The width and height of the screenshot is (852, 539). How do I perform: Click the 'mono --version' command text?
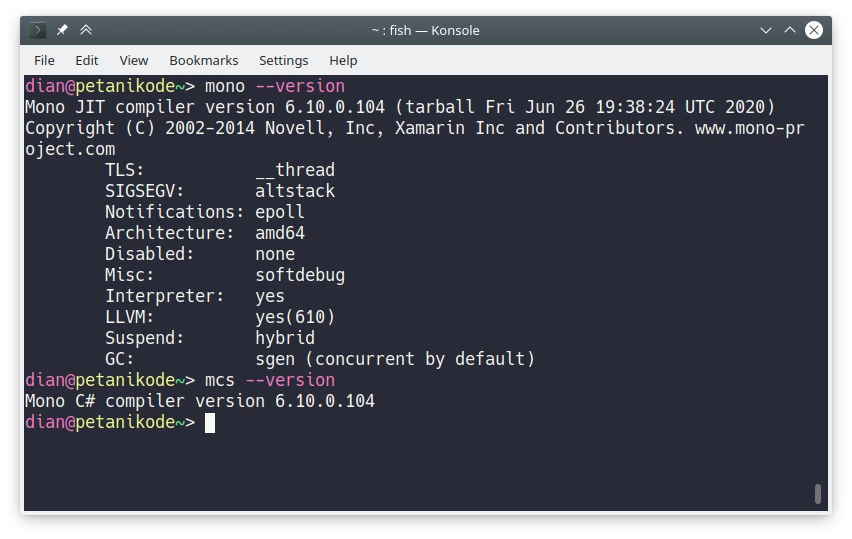275,86
